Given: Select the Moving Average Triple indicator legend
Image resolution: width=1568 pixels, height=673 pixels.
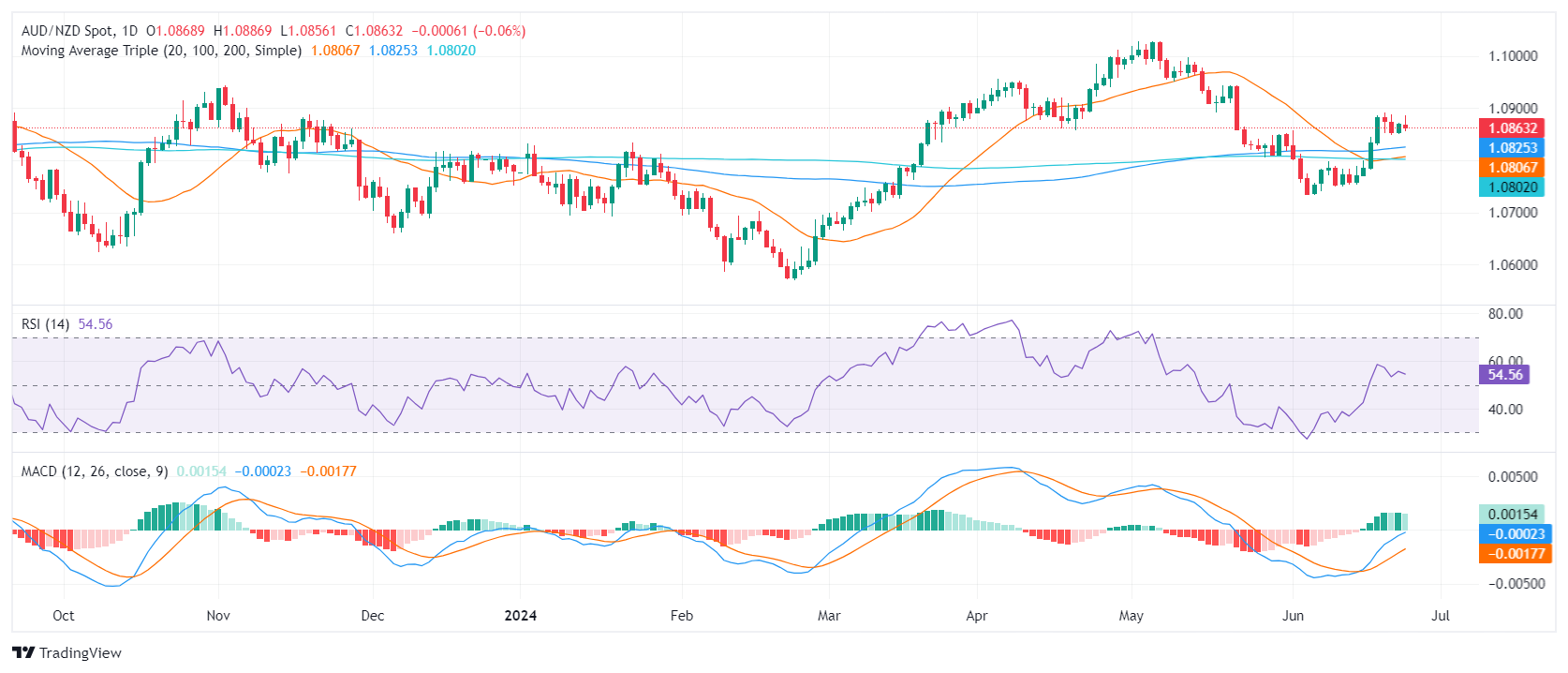Looking at the screenshot, I should 161,51.
